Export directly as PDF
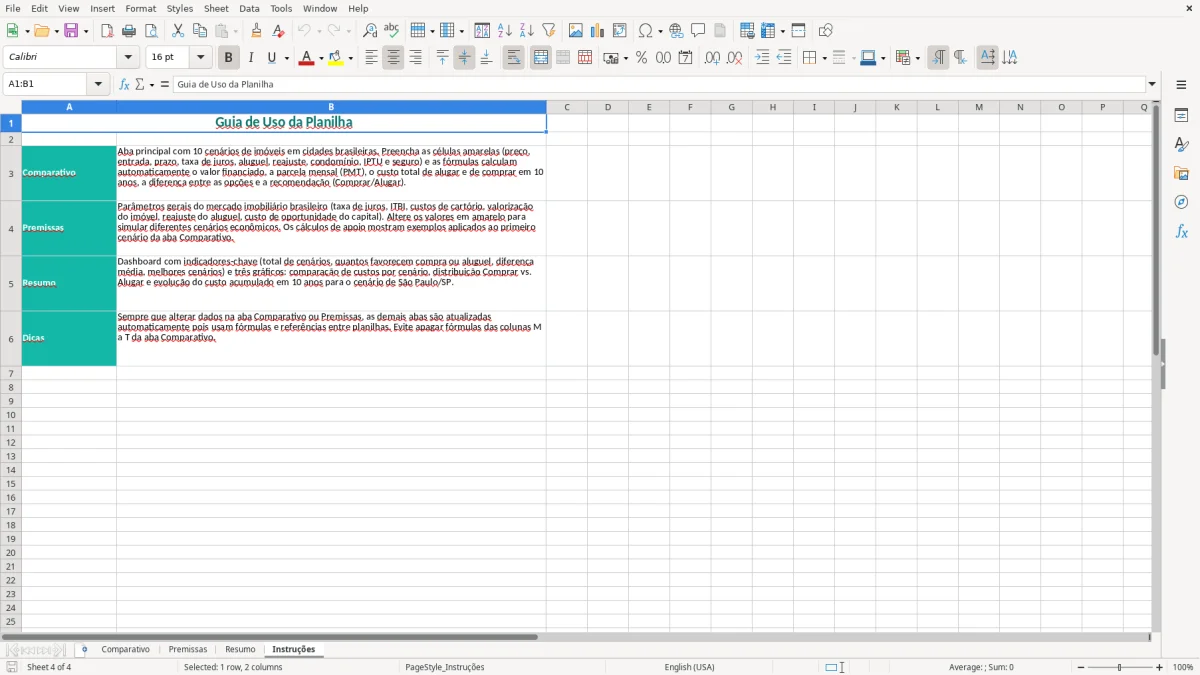Viewport: 1200px width, 675px height. point(107,31)
